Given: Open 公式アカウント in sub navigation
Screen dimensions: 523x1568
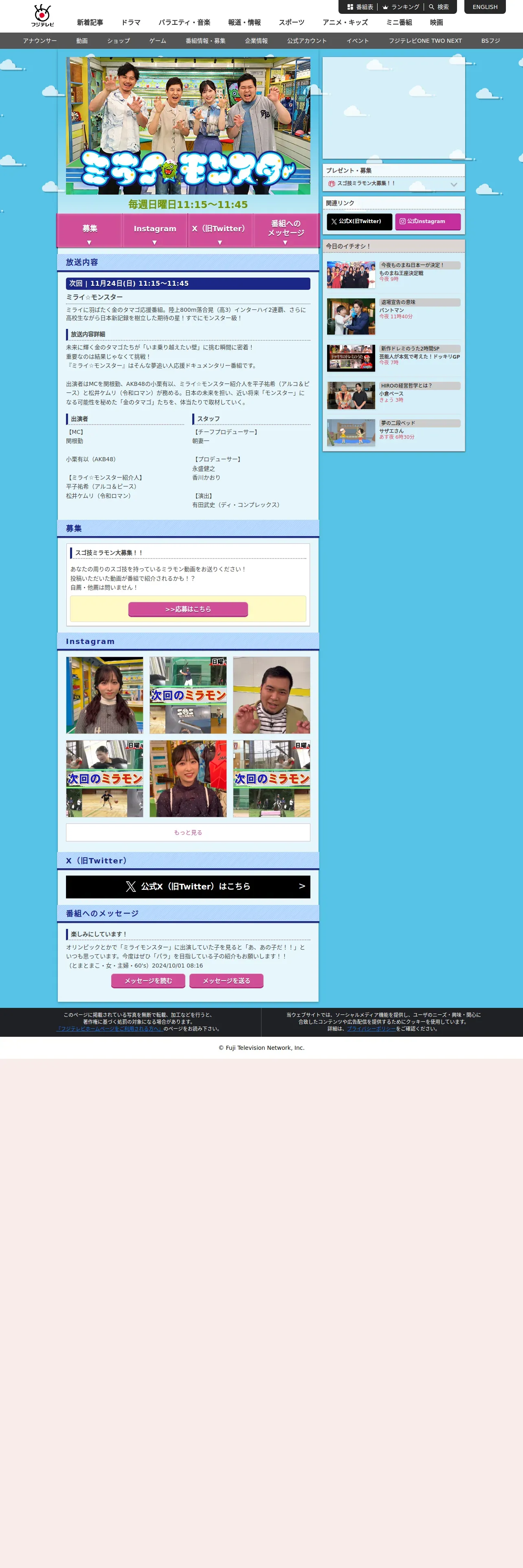Looking at the screenshot, I should pyautogui.click(x=307, y=41).
